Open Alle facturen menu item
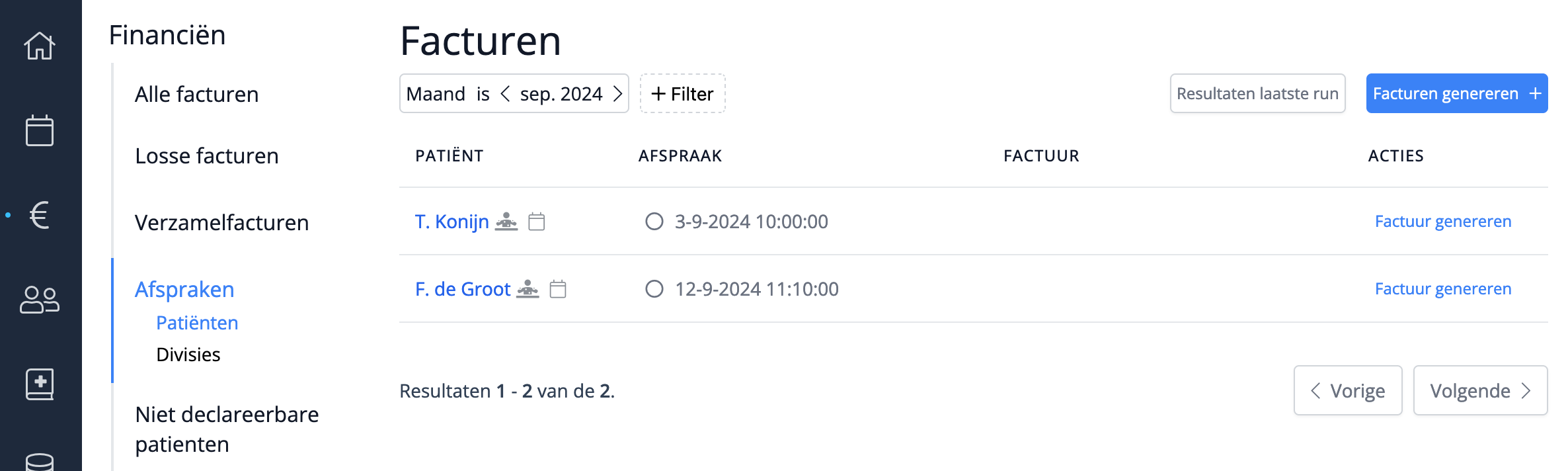1568x471 pixels. pos(196,95)
